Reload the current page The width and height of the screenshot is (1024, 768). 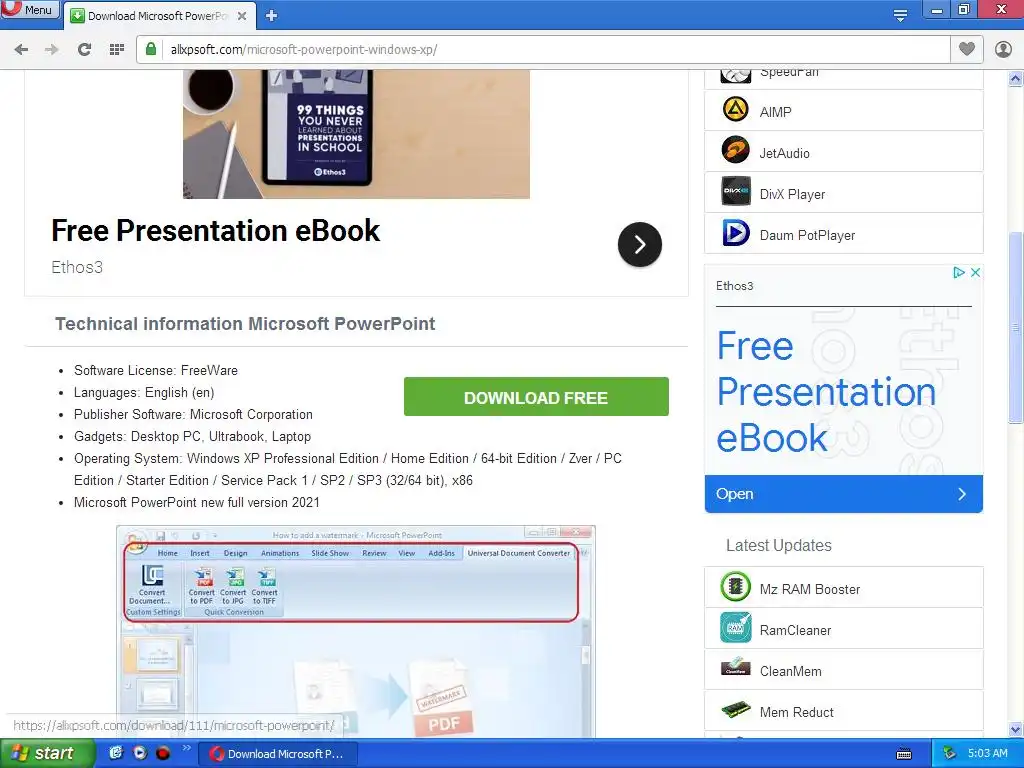tap(84, 50)
